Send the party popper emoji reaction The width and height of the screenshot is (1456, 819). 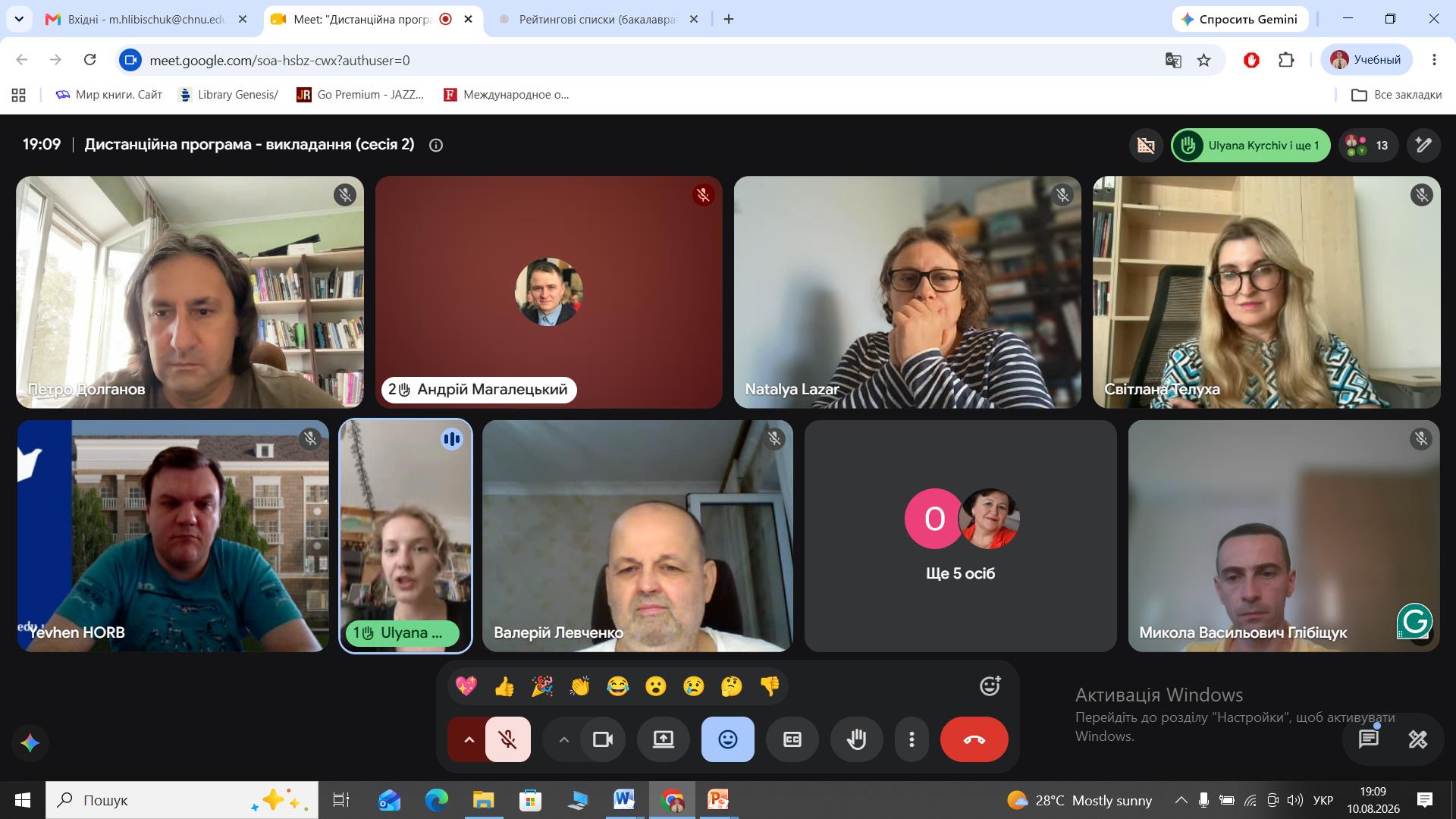coord(542,686)
